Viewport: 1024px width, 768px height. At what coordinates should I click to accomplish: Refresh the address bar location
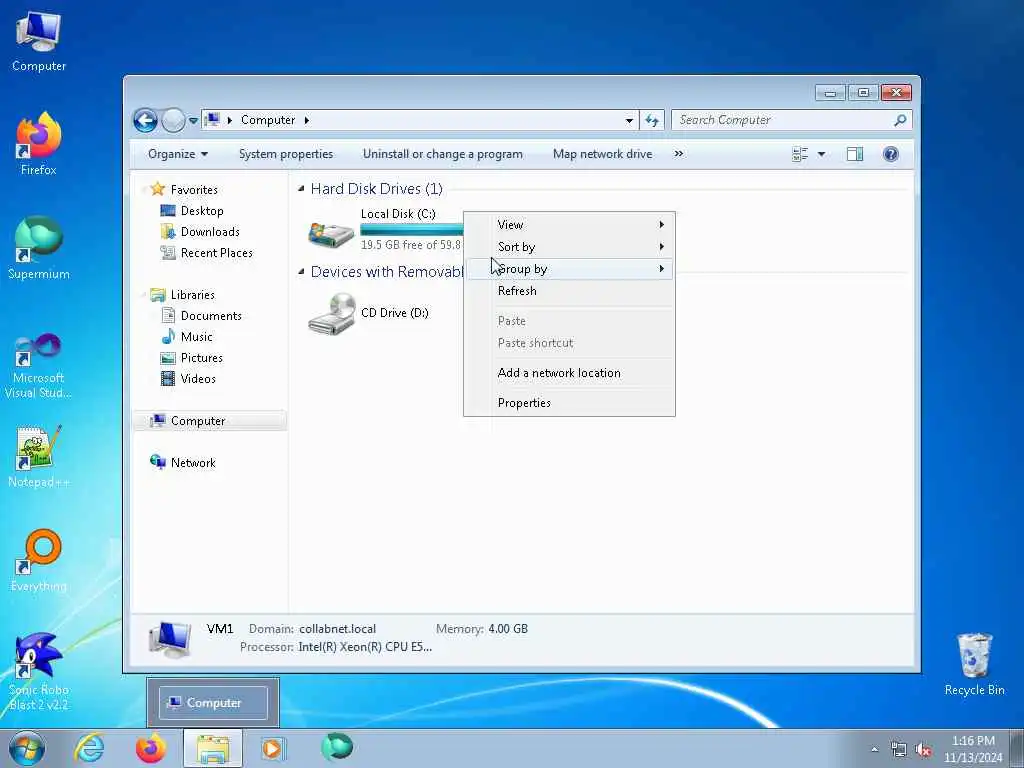point(652,120)
